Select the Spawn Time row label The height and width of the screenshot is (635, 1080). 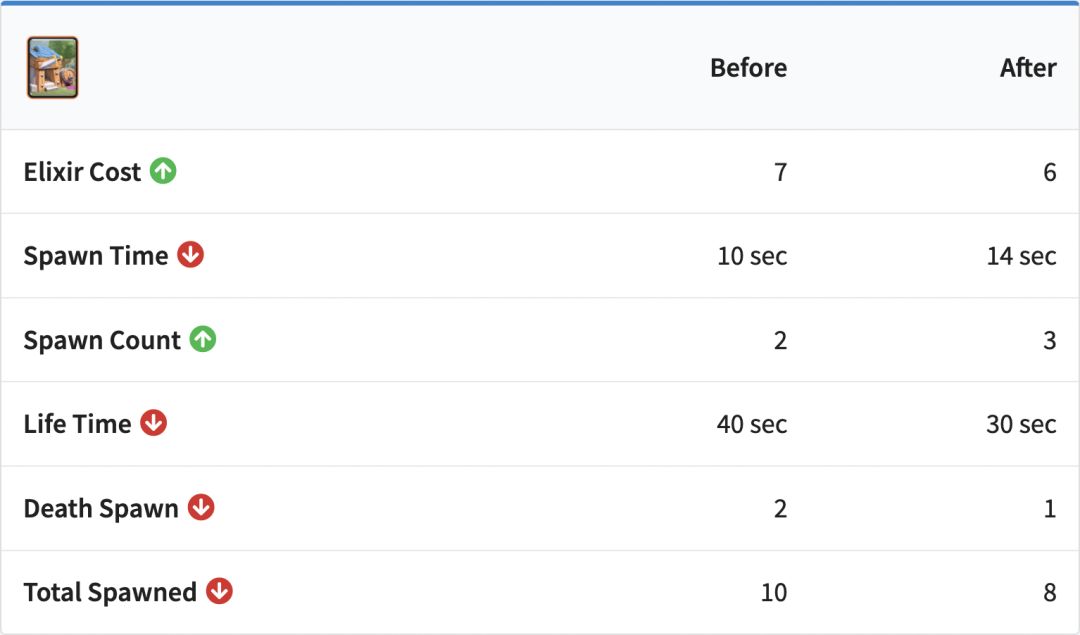point(96,256)
